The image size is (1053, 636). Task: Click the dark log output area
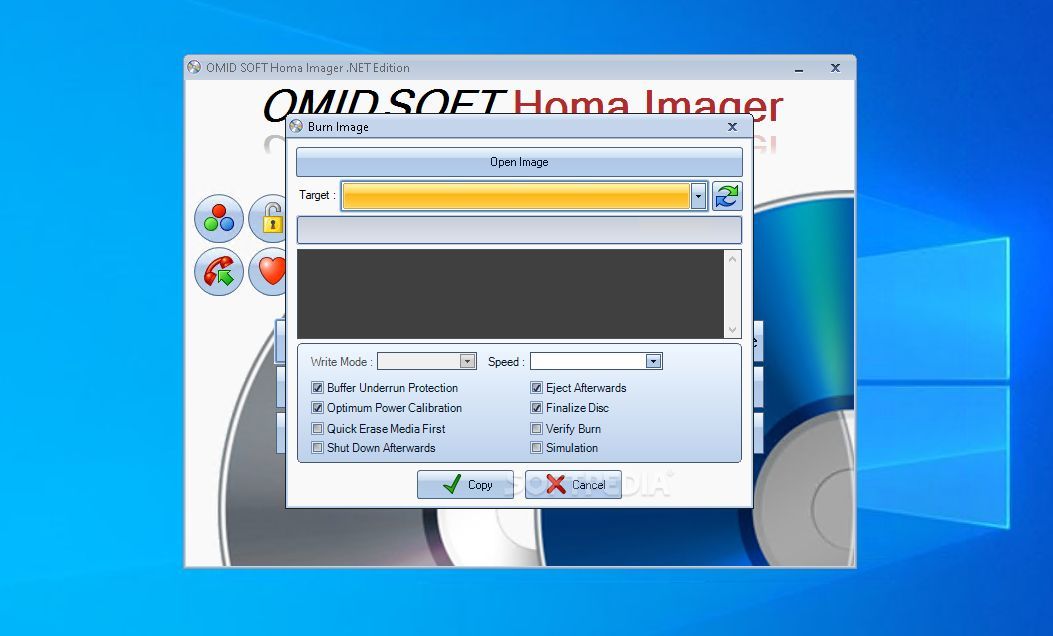(x=510, y=294)
